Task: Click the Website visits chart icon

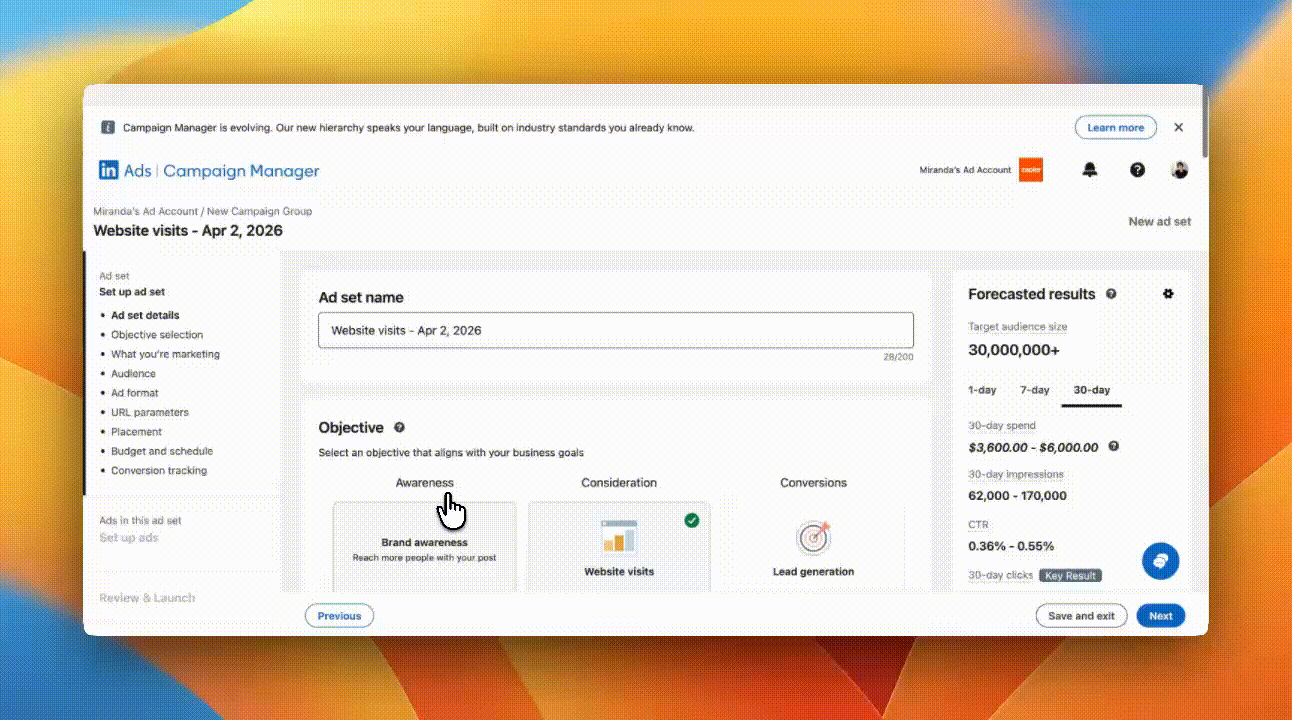Action: [x=619, y=538]
